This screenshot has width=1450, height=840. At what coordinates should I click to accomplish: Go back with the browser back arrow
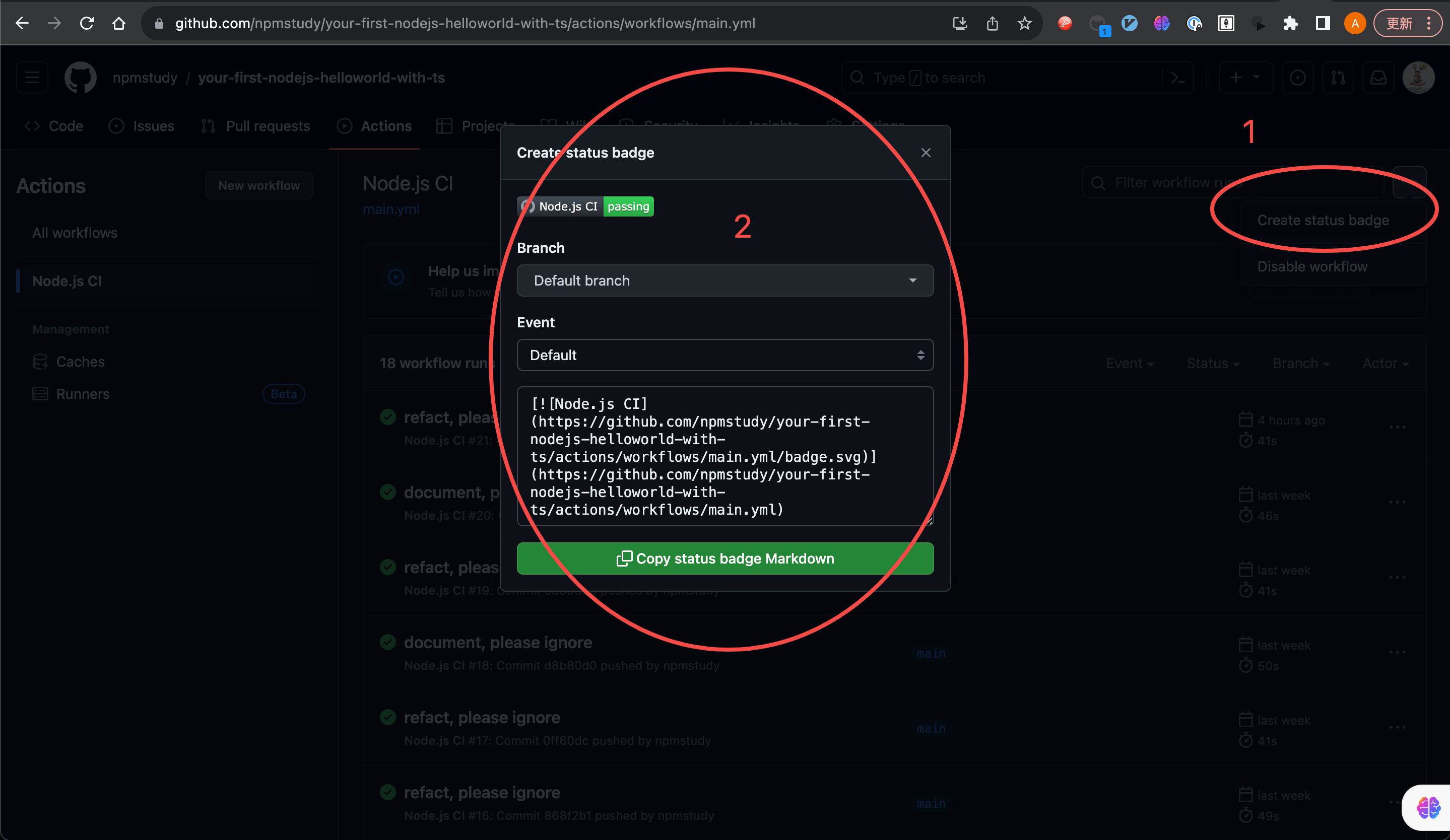coord(22,23)
